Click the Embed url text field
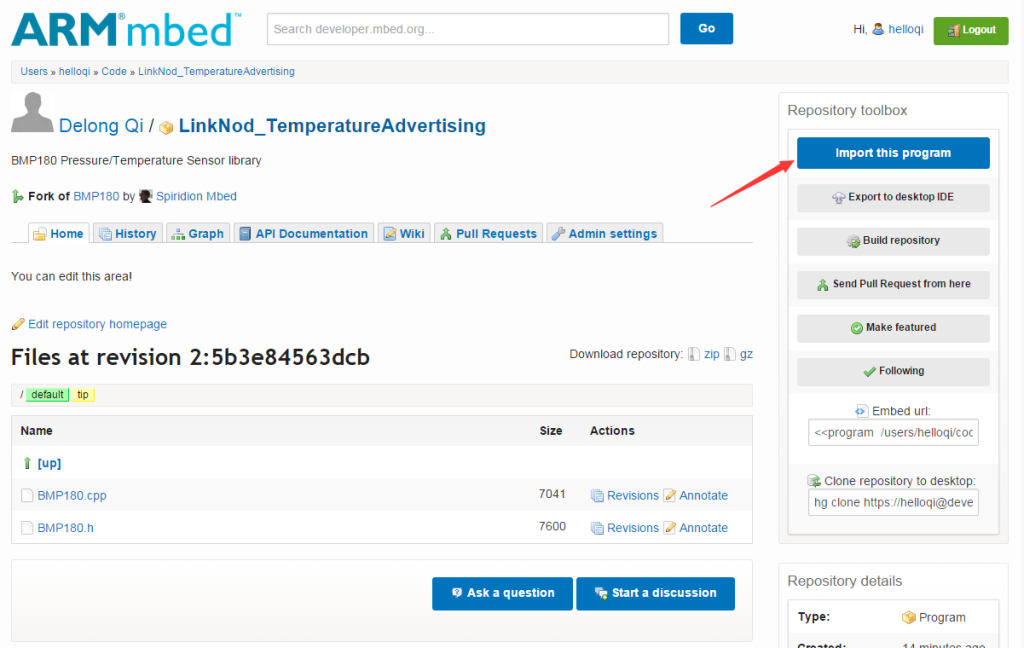Screen dimensions: 1024x648 click(893, 432)
